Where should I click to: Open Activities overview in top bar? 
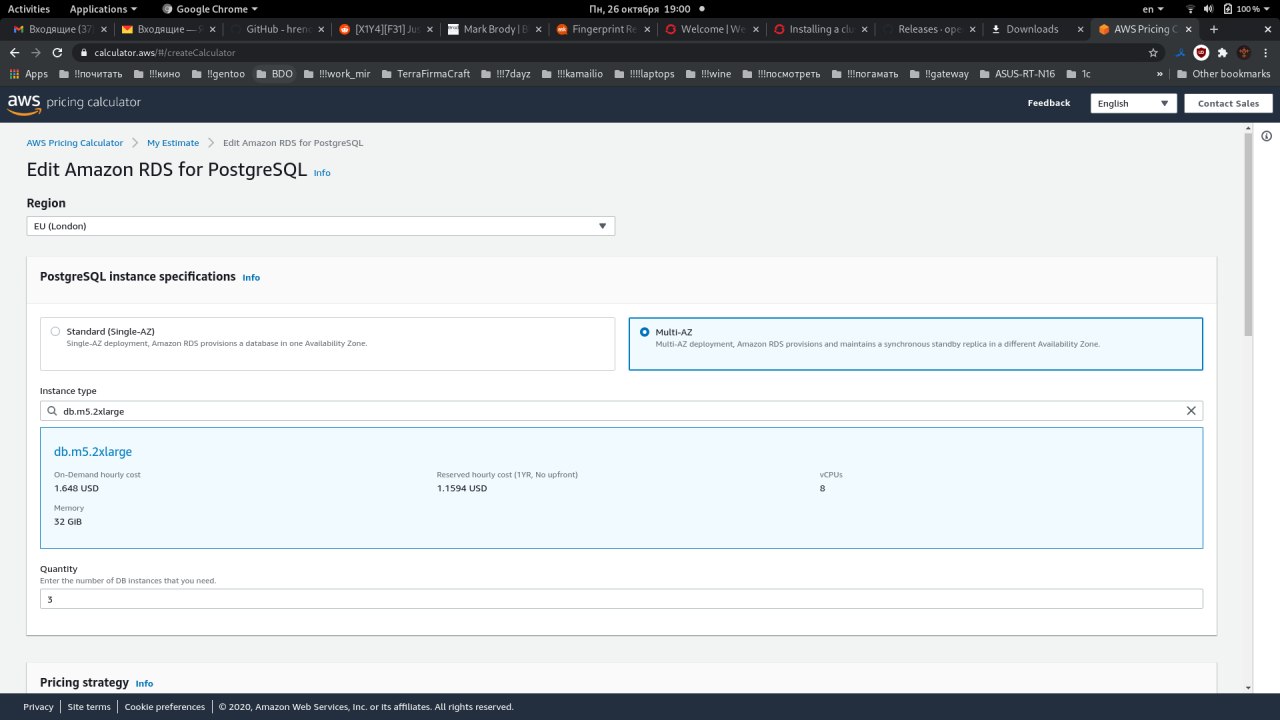click(x=29, y=9)
